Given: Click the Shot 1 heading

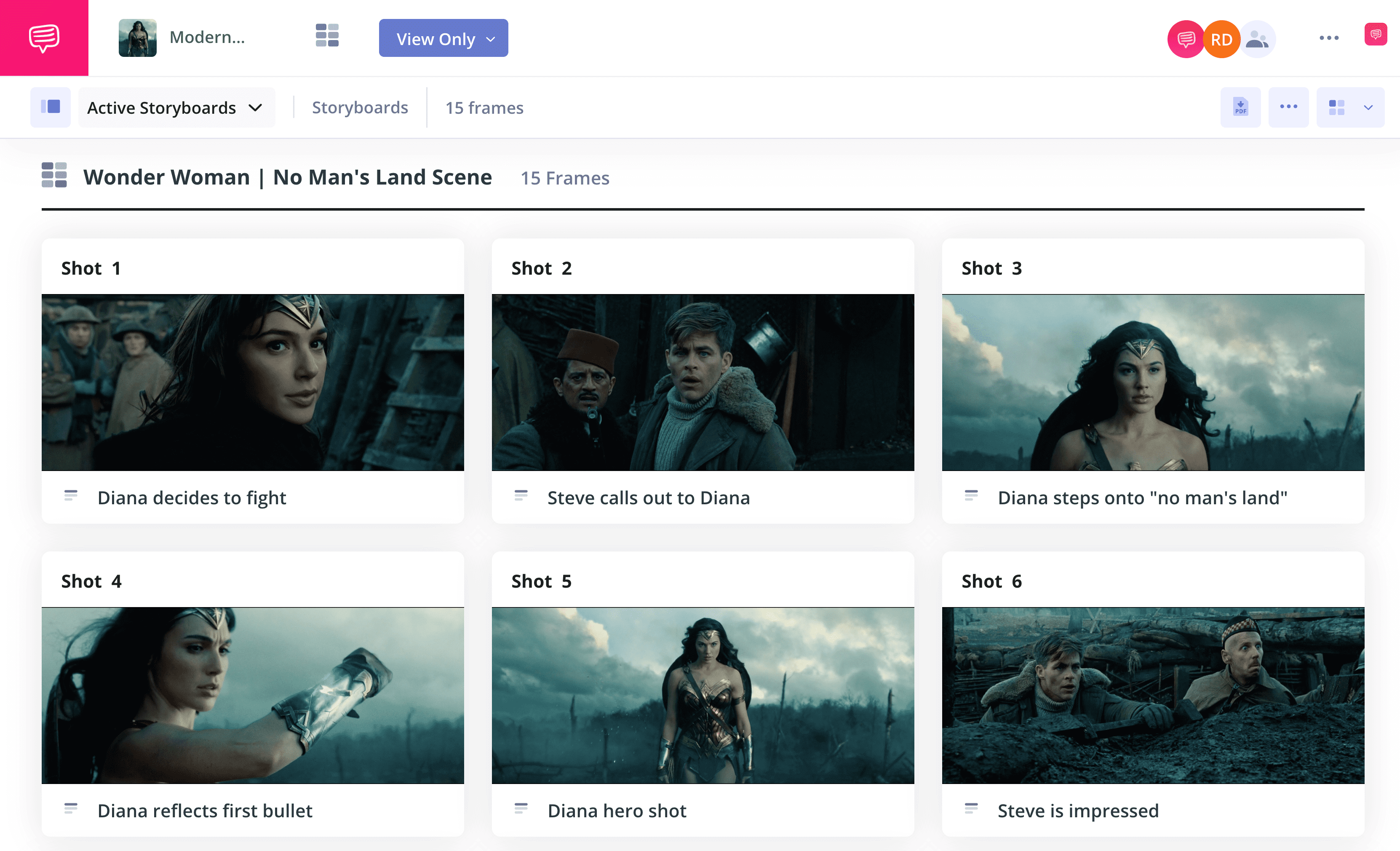Looking at the screenshot, I should [91, 268].
